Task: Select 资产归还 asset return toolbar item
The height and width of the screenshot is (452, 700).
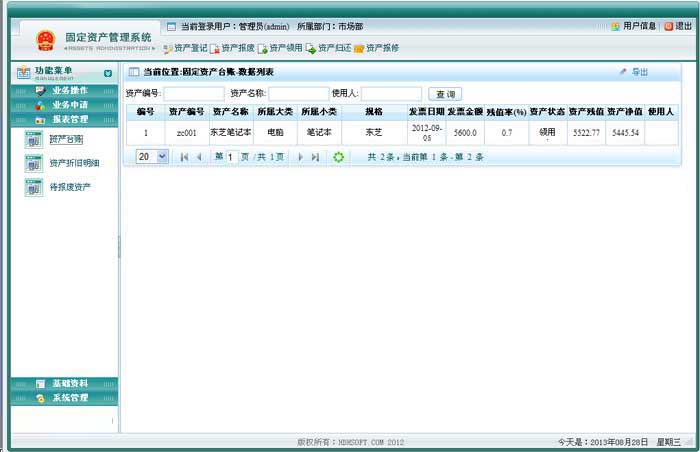Action: coord(328,47)
